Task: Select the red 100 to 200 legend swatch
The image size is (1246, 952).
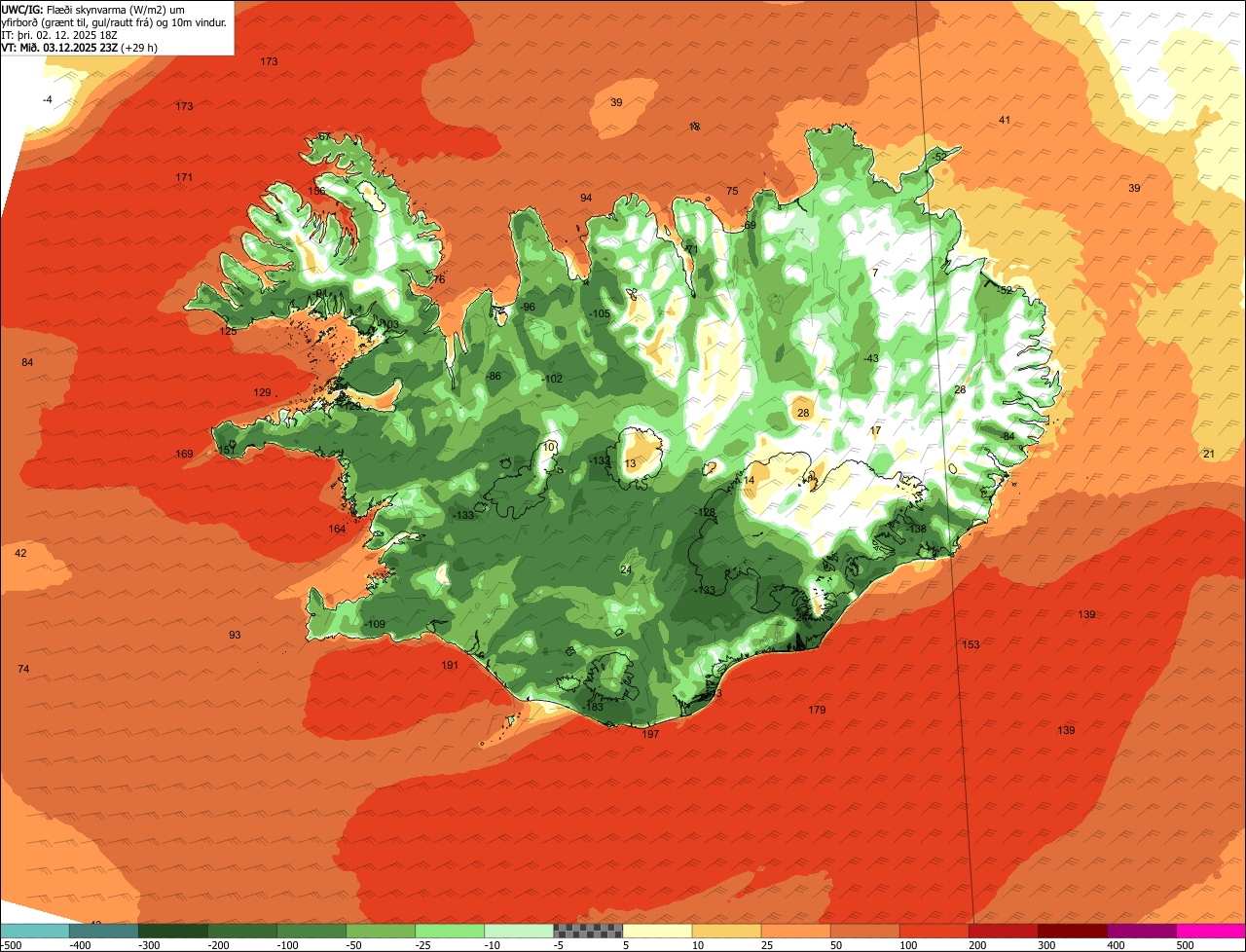Action: point(934,931)
